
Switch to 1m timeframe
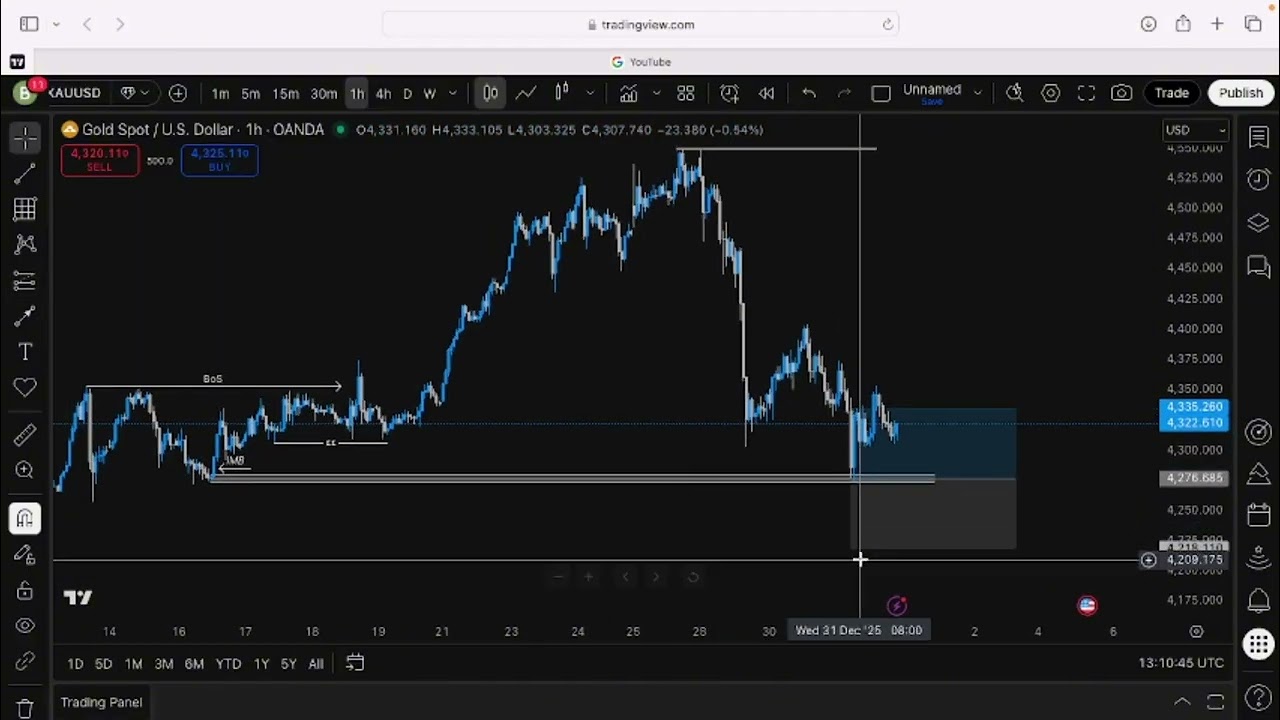tap(220, 93)
